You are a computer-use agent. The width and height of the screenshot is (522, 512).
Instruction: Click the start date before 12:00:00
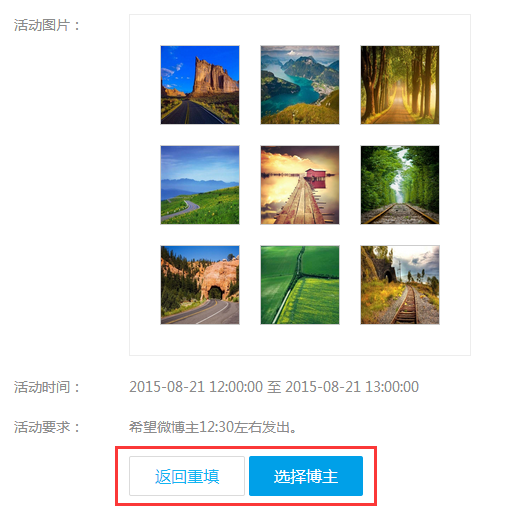[x=167, y=387]
